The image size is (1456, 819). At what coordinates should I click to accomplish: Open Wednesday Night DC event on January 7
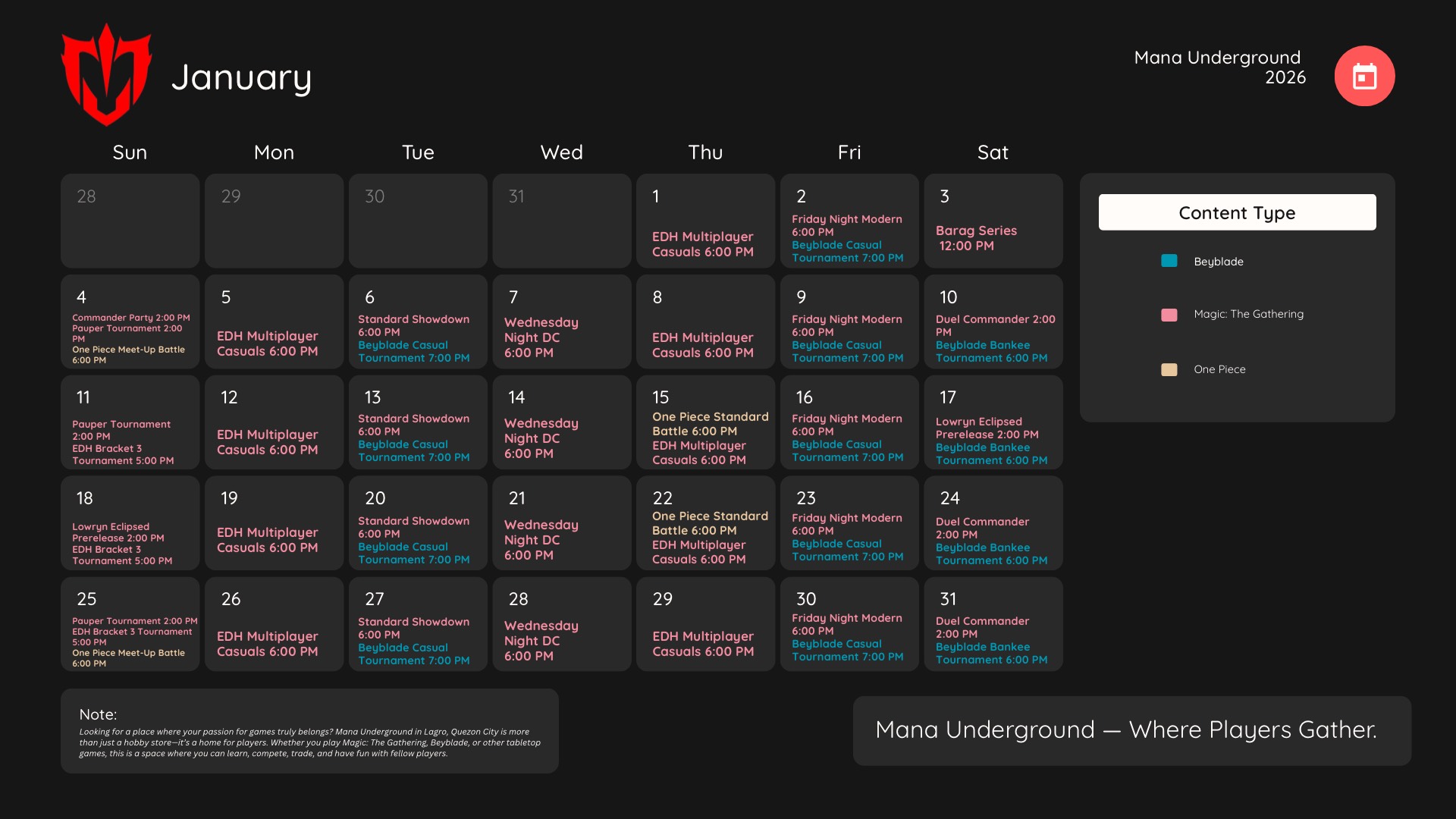(541, 337)
